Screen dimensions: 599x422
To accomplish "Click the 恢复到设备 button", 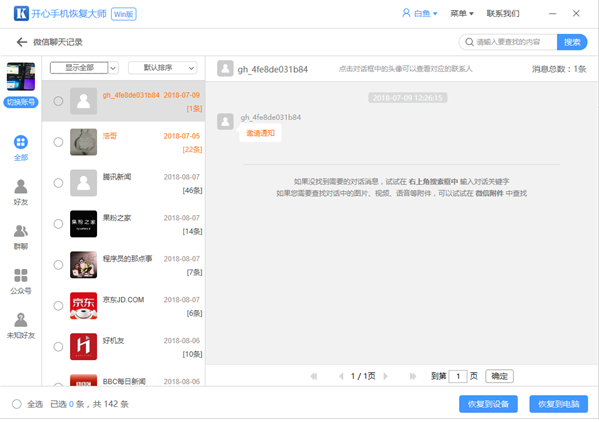I will tap(488, 404).
